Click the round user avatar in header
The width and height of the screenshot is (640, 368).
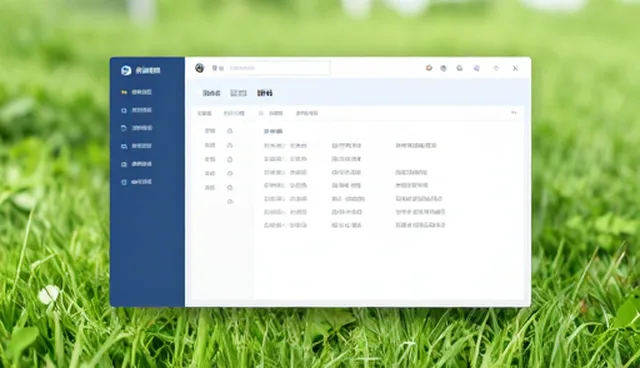point(200,68)
